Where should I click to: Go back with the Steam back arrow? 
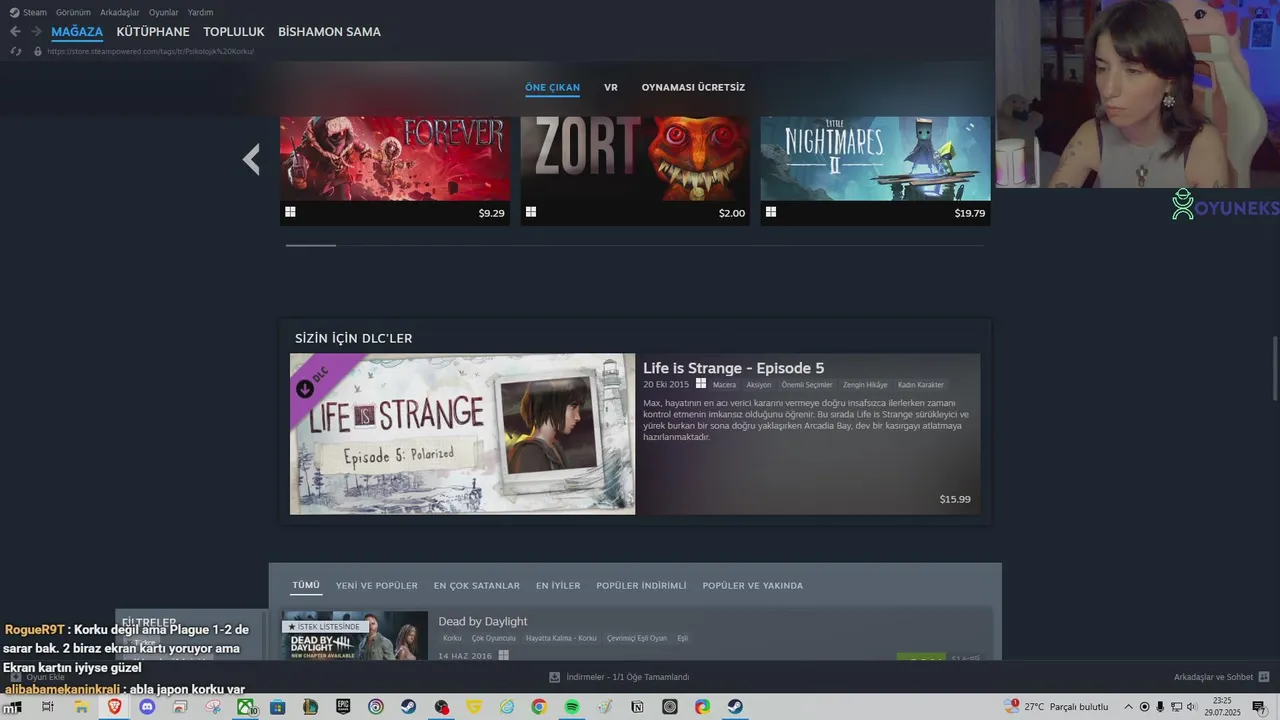click(15, 32)
